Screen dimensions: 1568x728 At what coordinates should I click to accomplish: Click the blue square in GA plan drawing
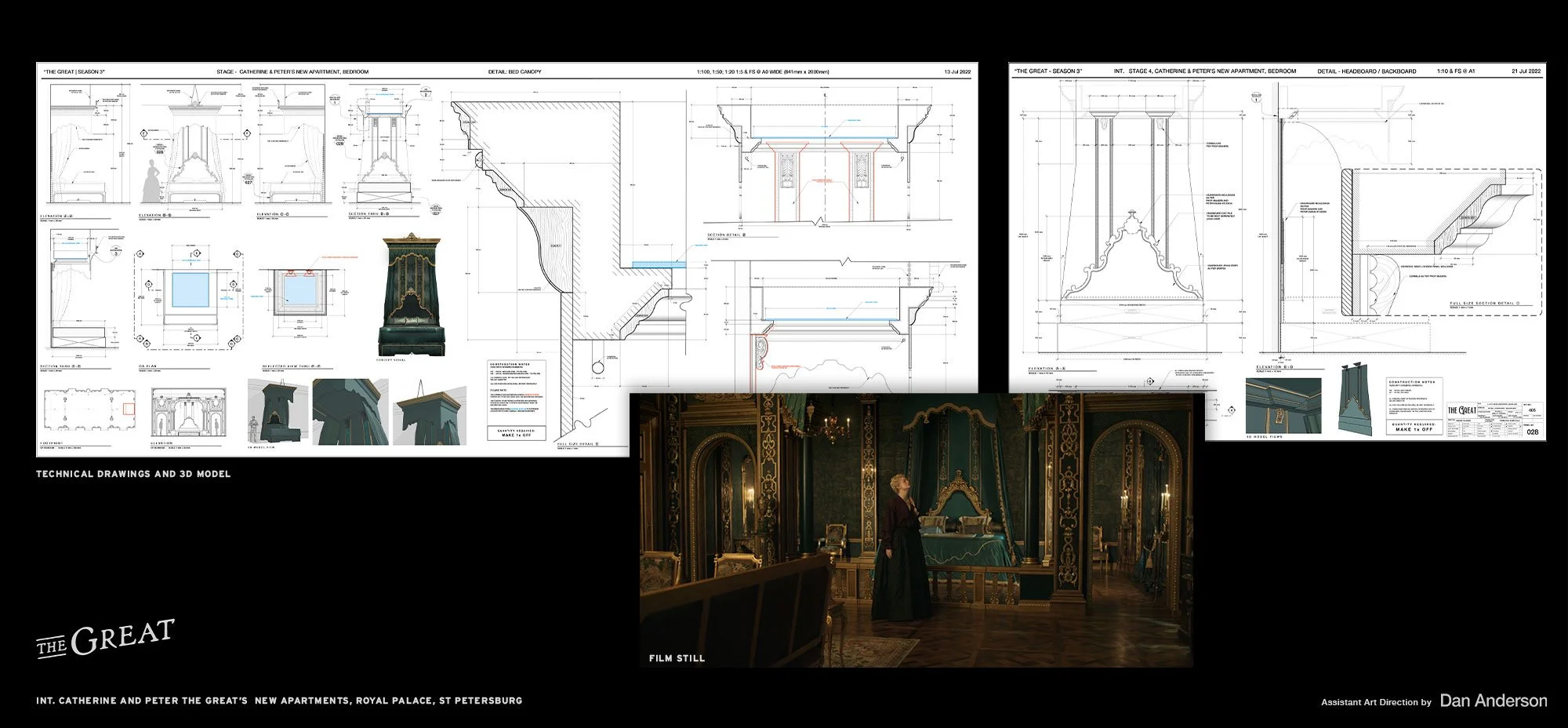click(x=190, y=290)
